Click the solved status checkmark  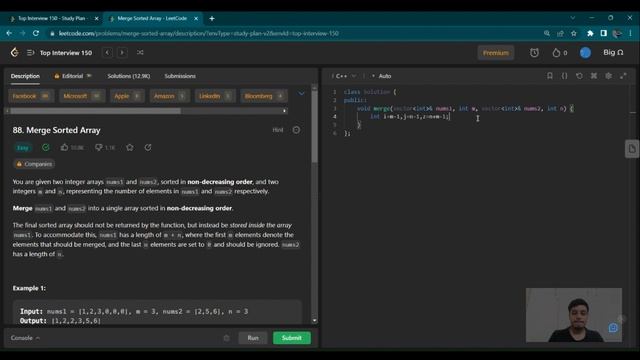pyautogui.click(x=46, y=147)
